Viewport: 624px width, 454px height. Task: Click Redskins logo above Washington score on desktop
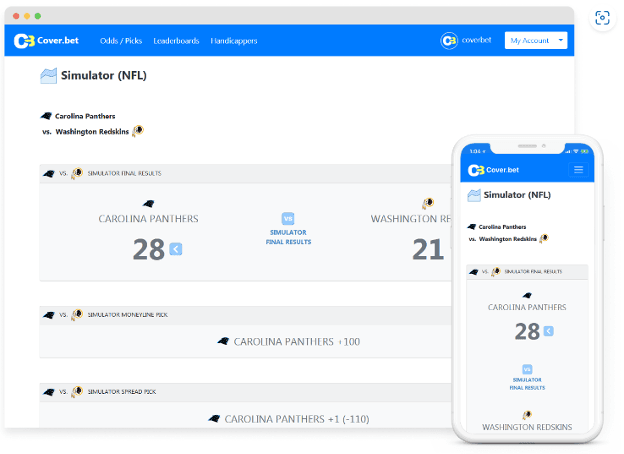click(428, 203)
